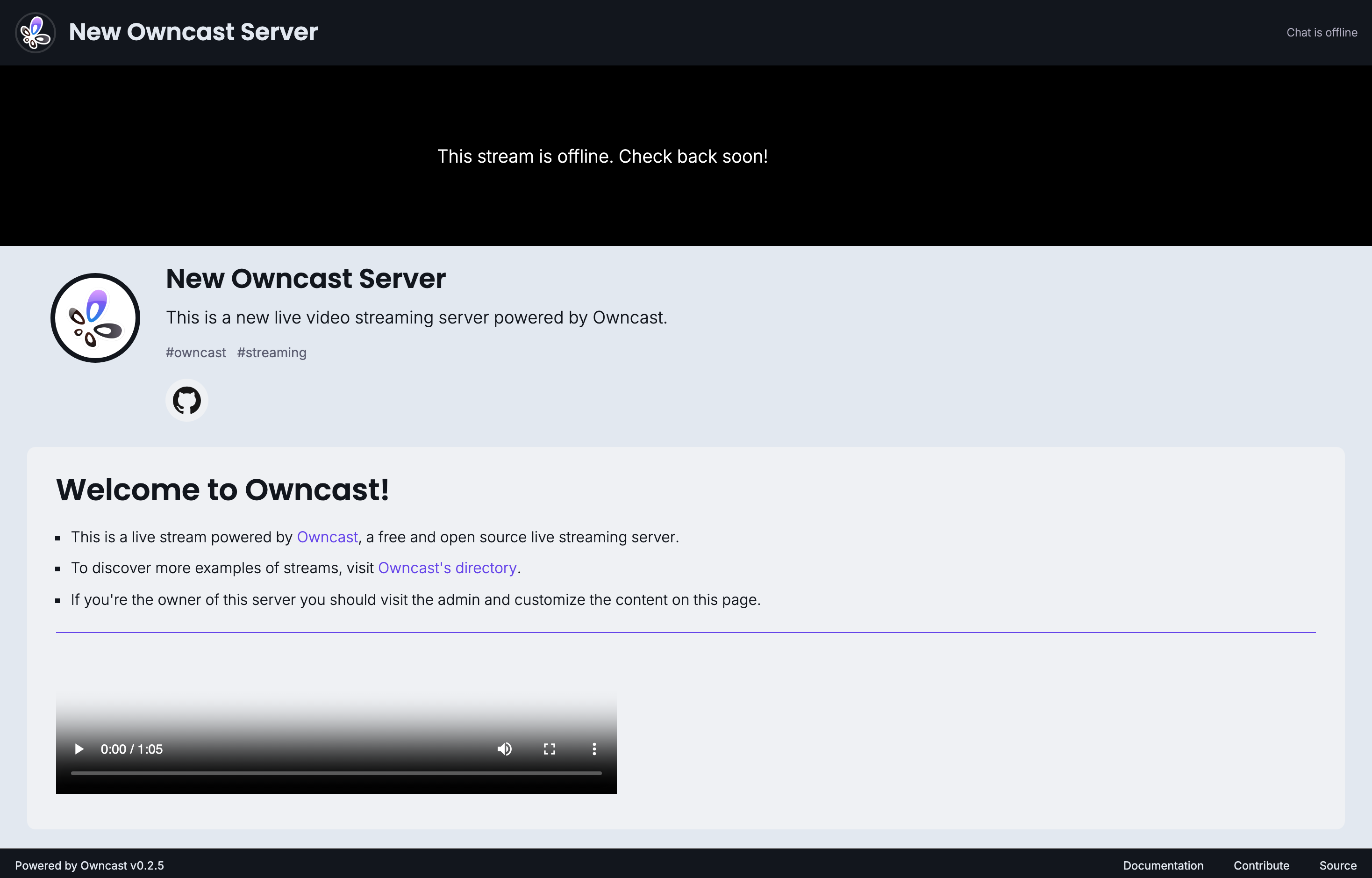
Task: Open the GitHub social link icon
Action: 187,400
